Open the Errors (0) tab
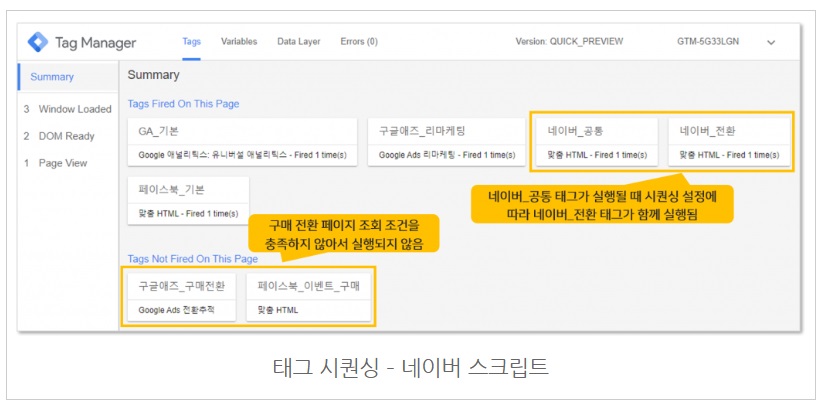The width and height of the screenshot is (820, 404). (x=359, y=41)
